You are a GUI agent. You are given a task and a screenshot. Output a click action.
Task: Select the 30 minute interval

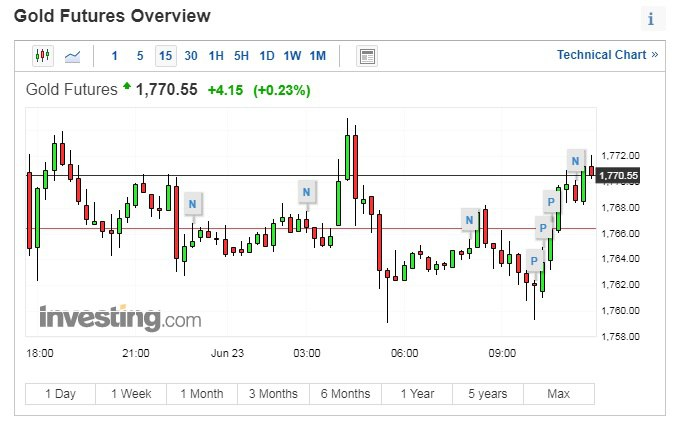click(191, 56)
